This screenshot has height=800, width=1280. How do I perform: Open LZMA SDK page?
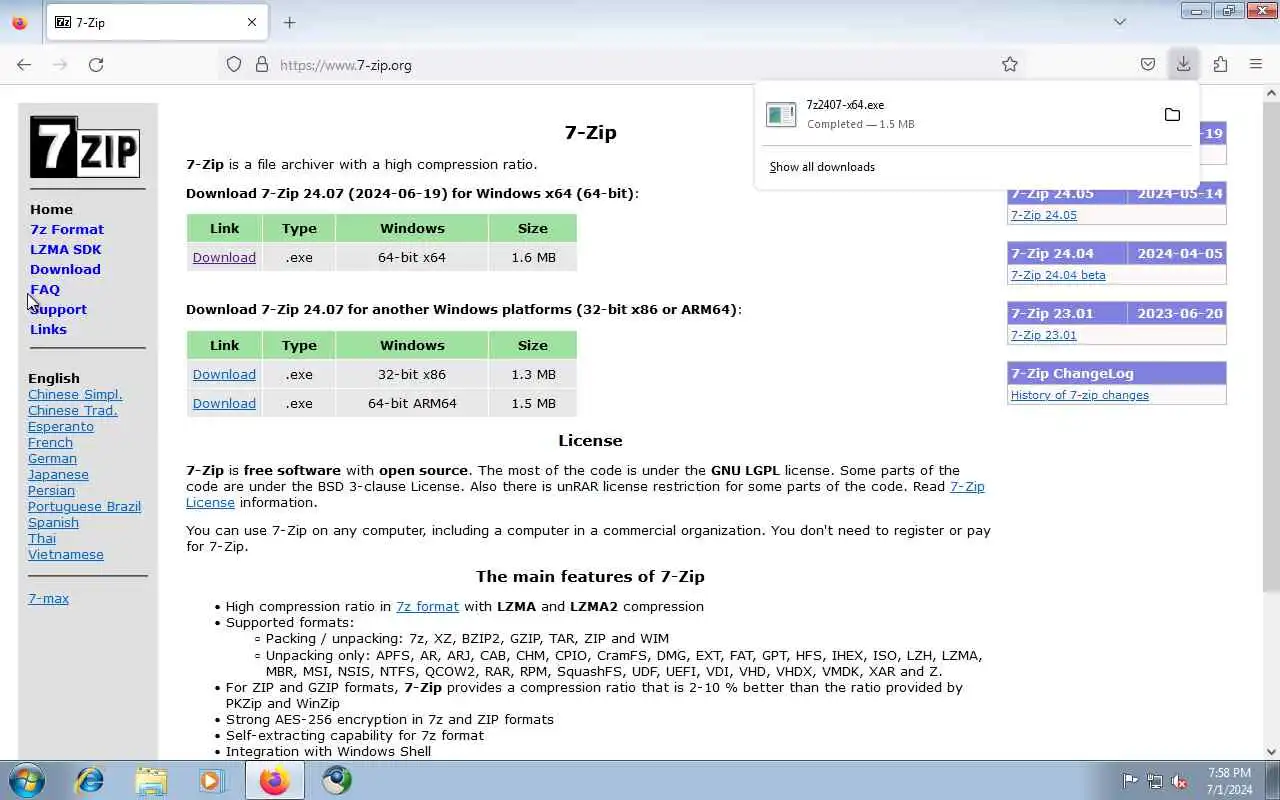(66, 250)
